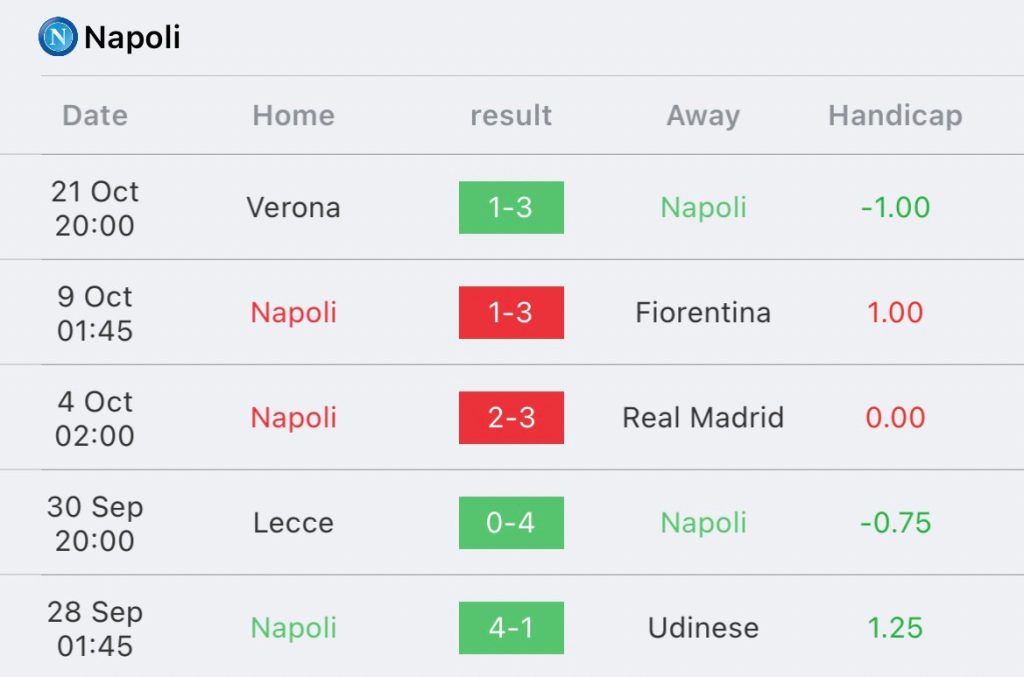The width and height of the screenshot is (1024, 677).
Task: Click the Napoli club crest icon
Action: [58, 37]
